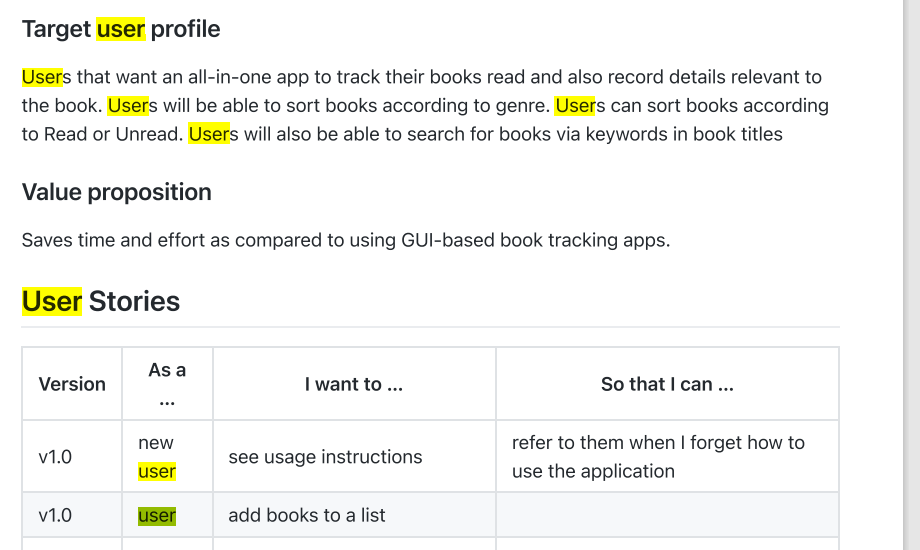
Task: Click the empty cell next to "add books to a list"
Action: click(667, 515)
